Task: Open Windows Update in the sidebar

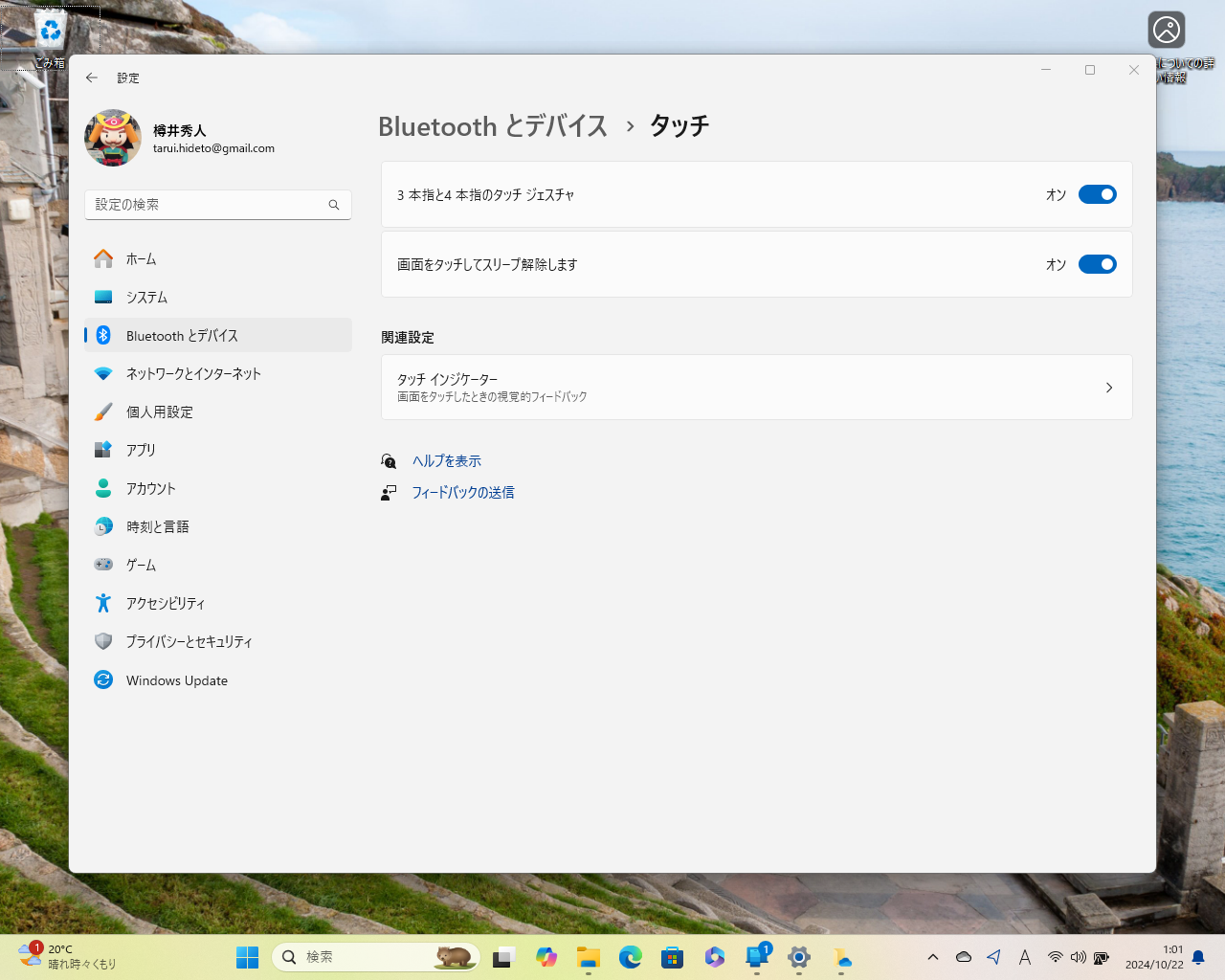Action: 218,679
